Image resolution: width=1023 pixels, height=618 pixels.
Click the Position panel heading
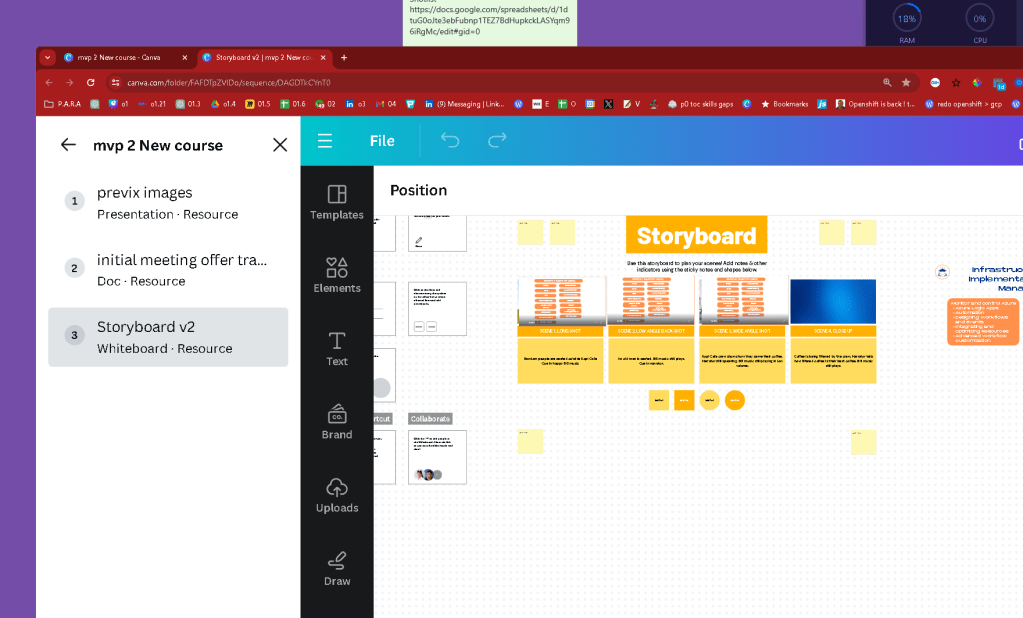coord(418,191)
